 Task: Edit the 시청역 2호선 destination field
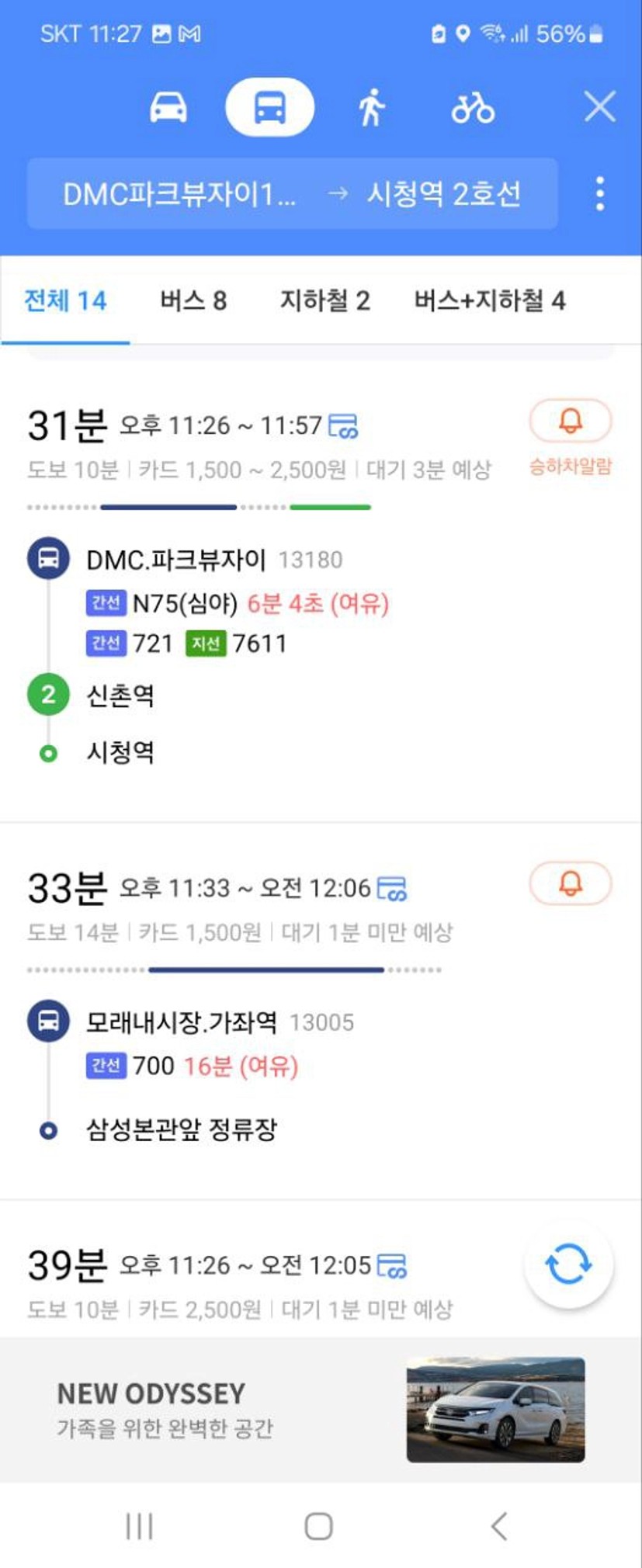click(443, 194)
